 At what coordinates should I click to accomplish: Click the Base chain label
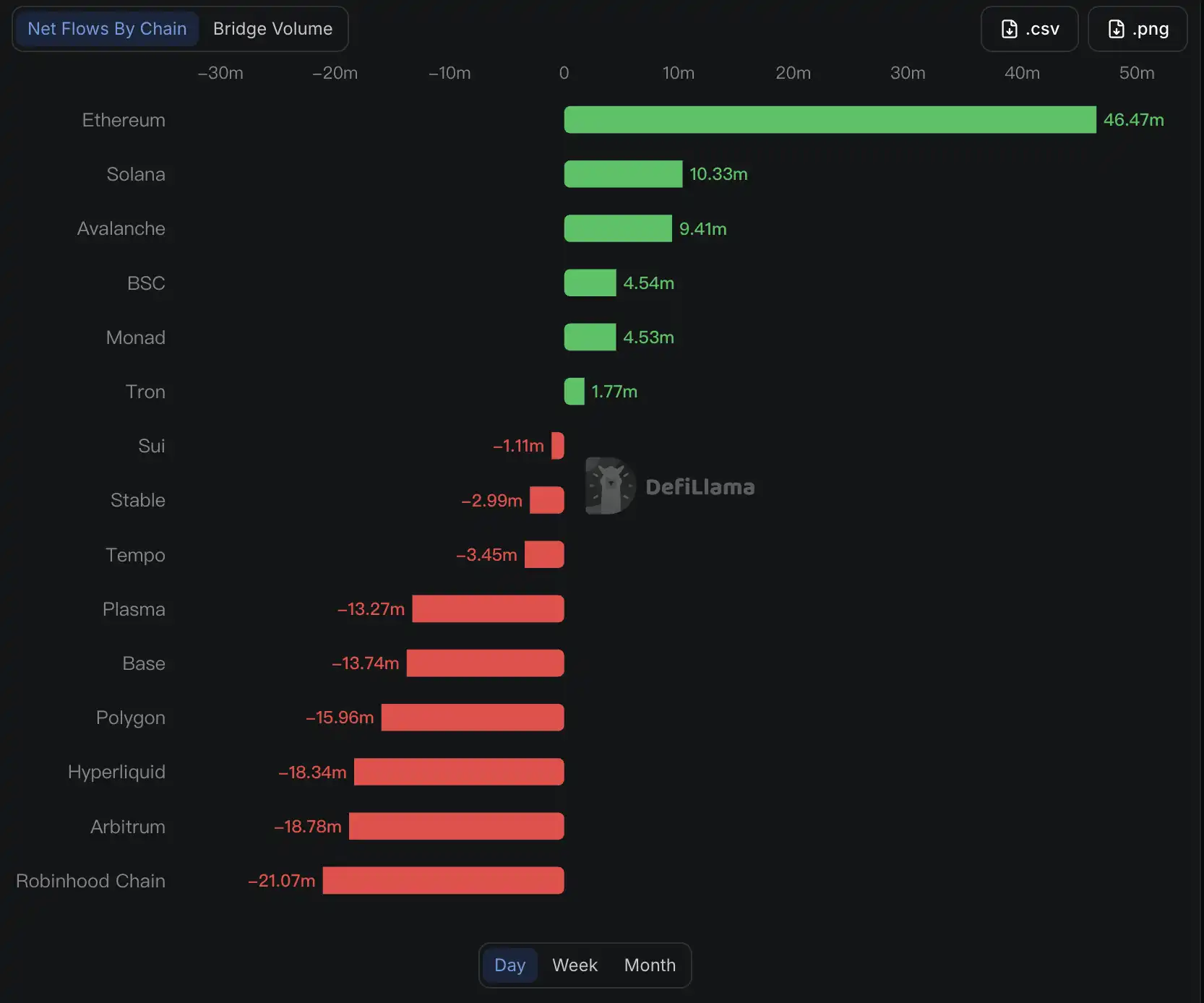(144, 663)
